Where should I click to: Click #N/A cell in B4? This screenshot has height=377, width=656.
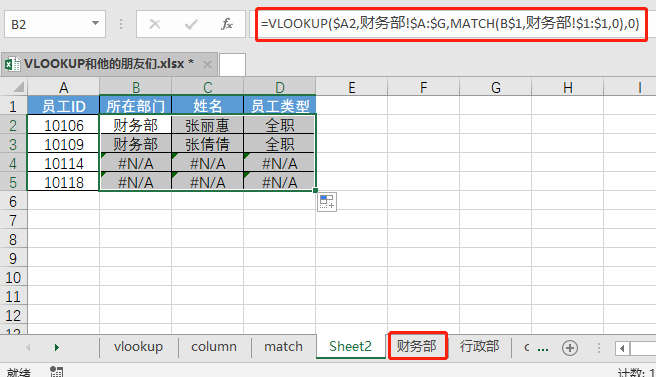[136, 163]
